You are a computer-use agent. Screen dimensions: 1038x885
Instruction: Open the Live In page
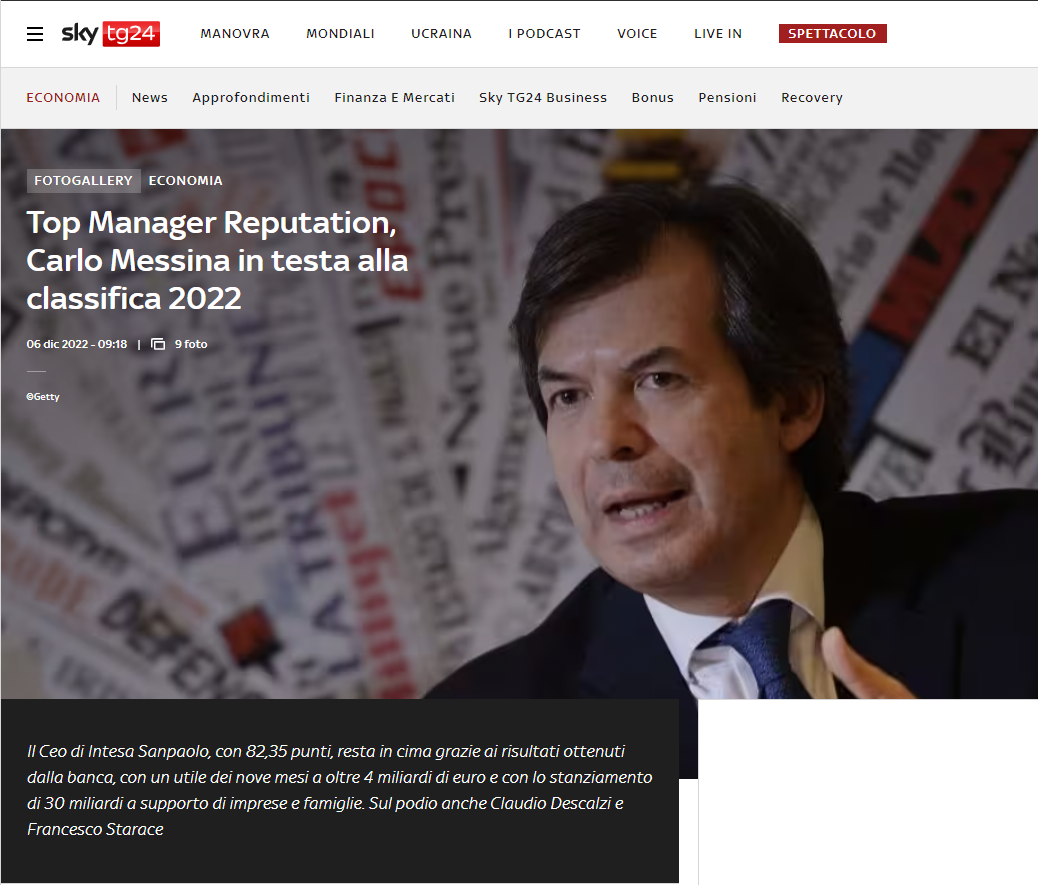point(718,34)
